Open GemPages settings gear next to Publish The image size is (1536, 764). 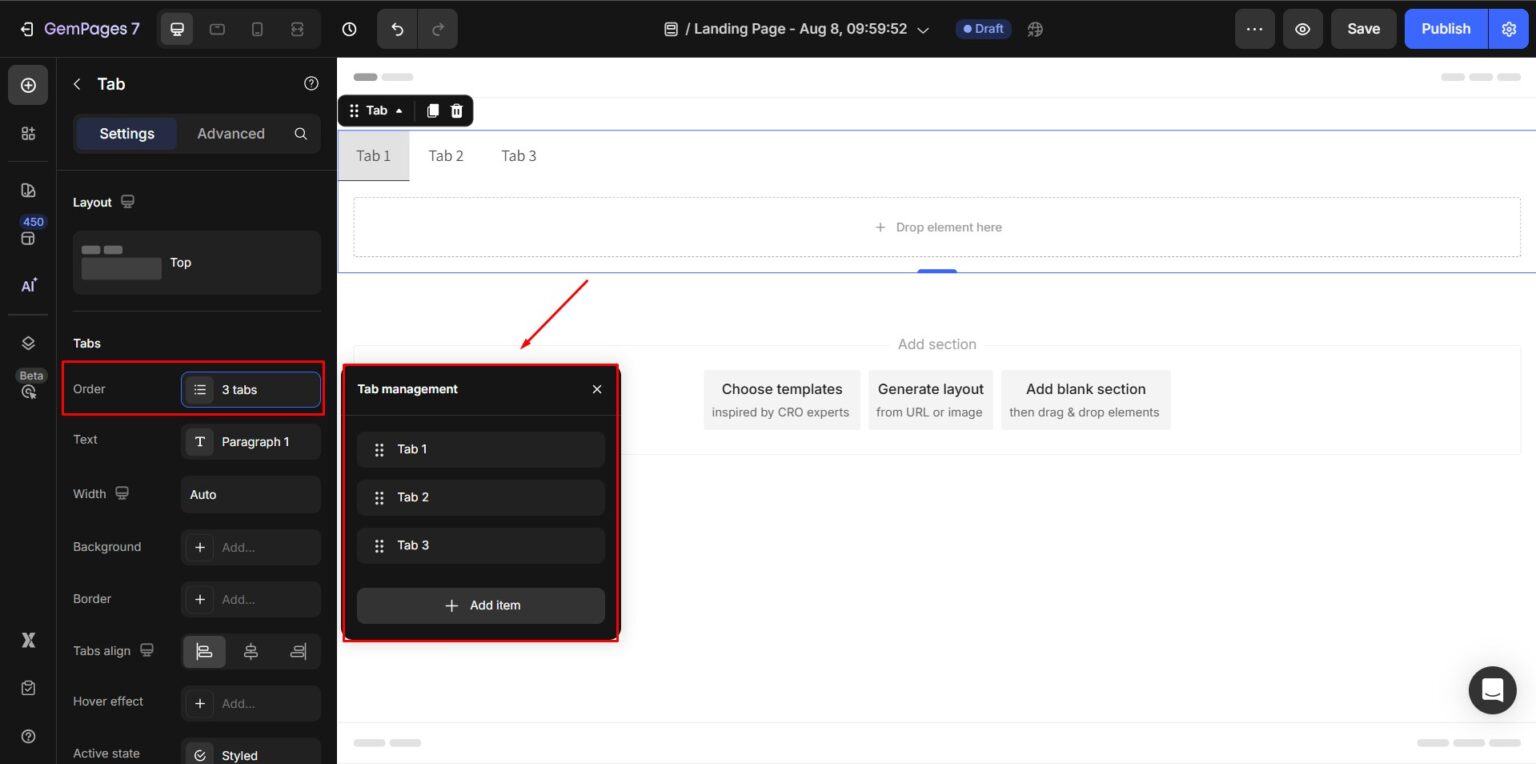tap(1509, 29)
